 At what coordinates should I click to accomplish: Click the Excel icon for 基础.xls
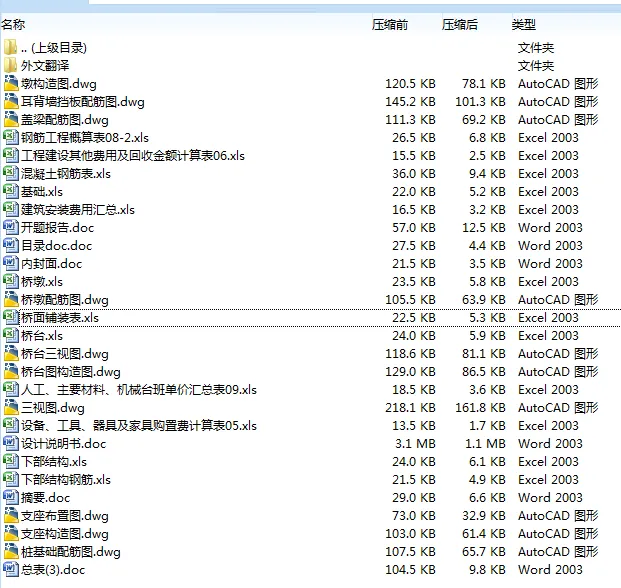(x=11, y=191)
